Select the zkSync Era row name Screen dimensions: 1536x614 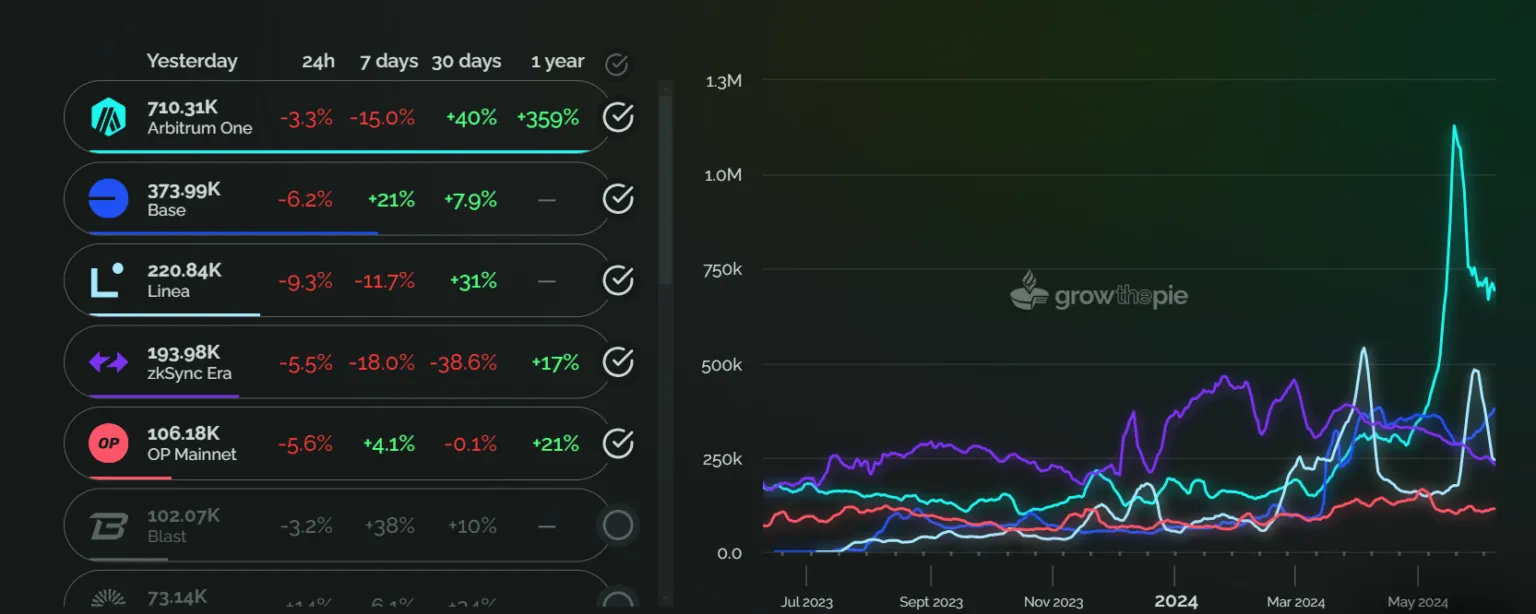point(190,374)
